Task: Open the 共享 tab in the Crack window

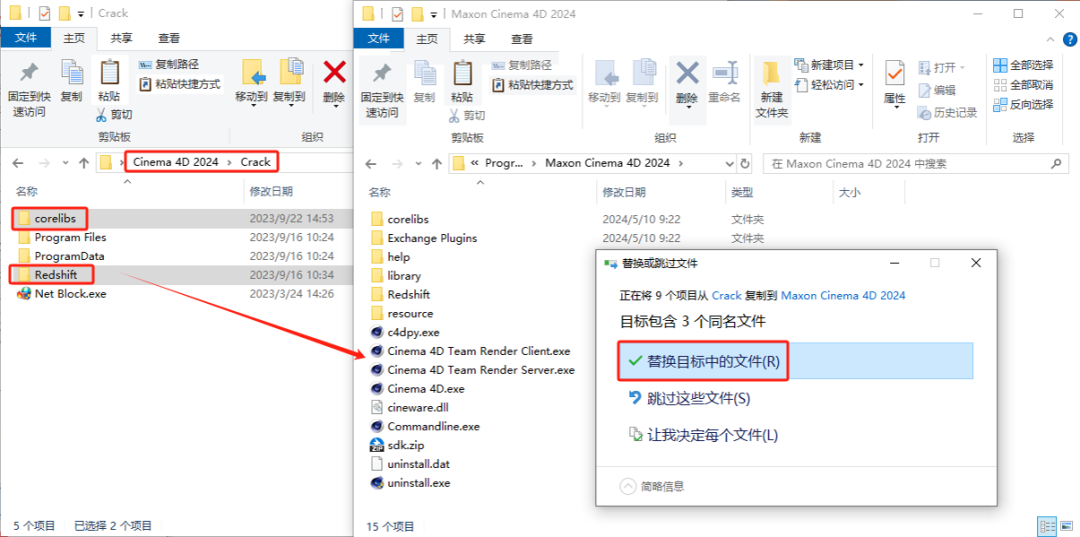Action: point(120,39)
